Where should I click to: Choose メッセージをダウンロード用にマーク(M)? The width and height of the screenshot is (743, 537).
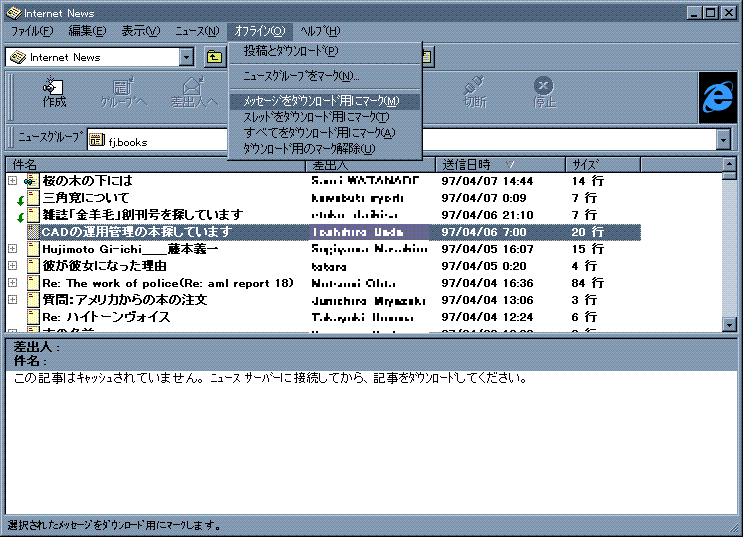(325, 101)
